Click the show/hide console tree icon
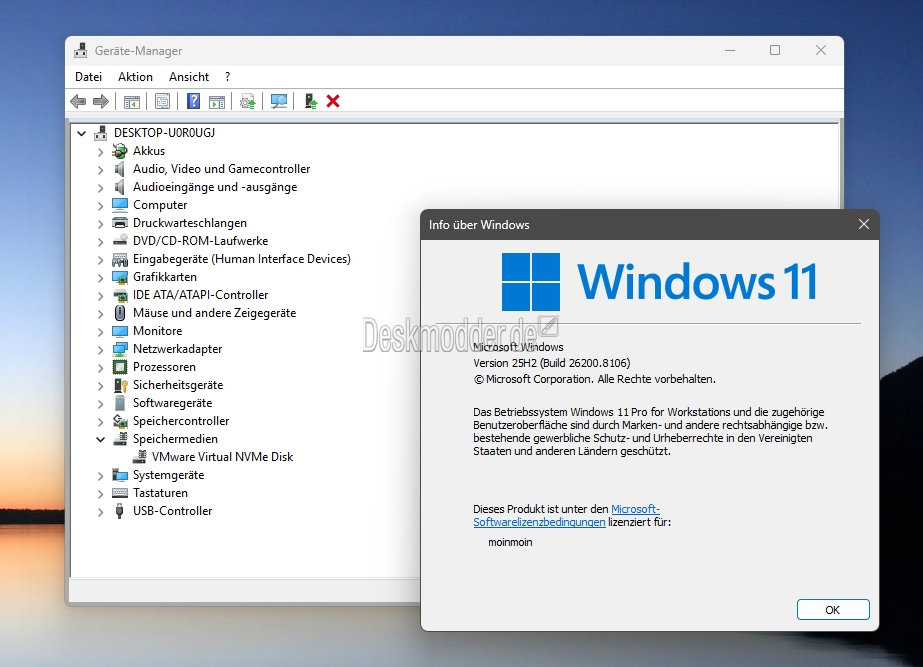This screenshot has width=923, height=667. pyautogui.click(x=131, y=101)
